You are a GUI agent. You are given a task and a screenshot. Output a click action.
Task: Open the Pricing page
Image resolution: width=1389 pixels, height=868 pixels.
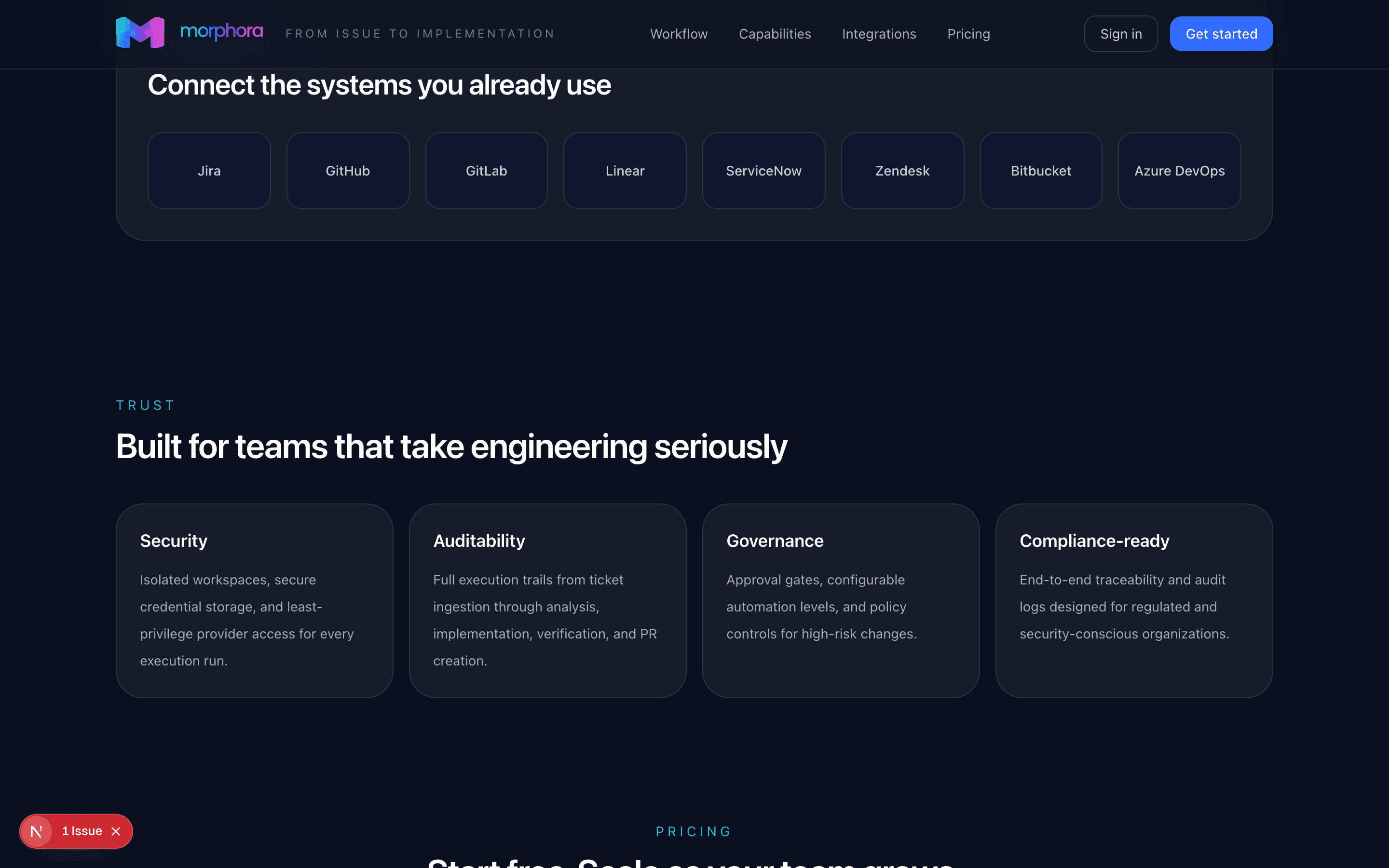click(x=968, y=33)
